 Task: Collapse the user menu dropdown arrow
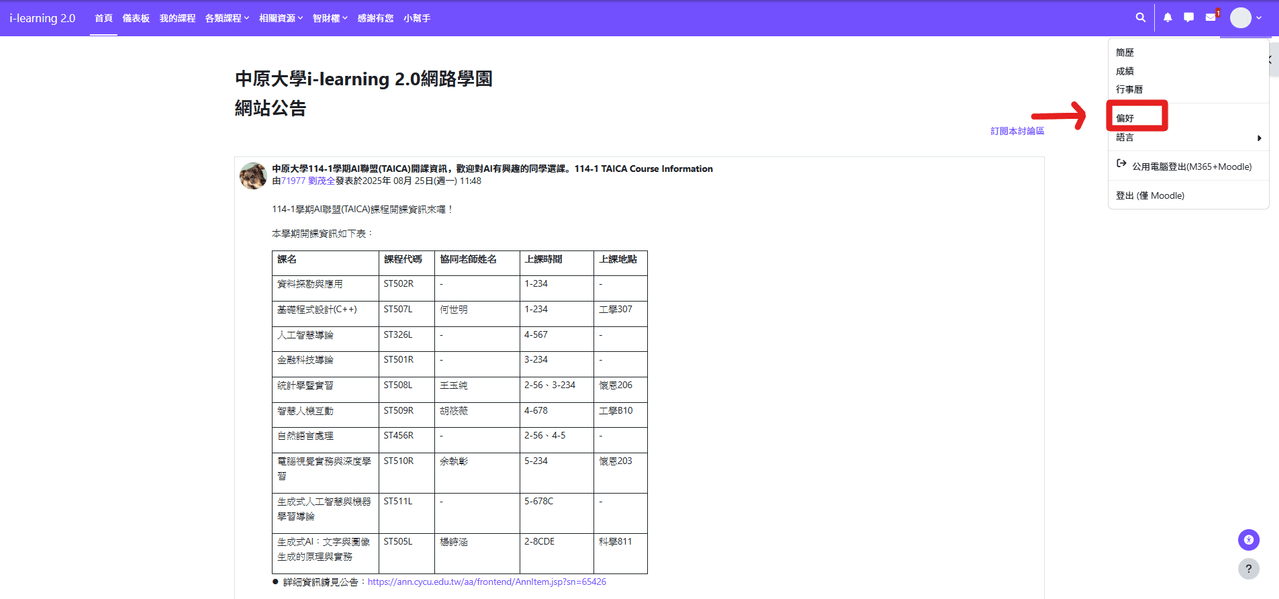[1258, 19]
